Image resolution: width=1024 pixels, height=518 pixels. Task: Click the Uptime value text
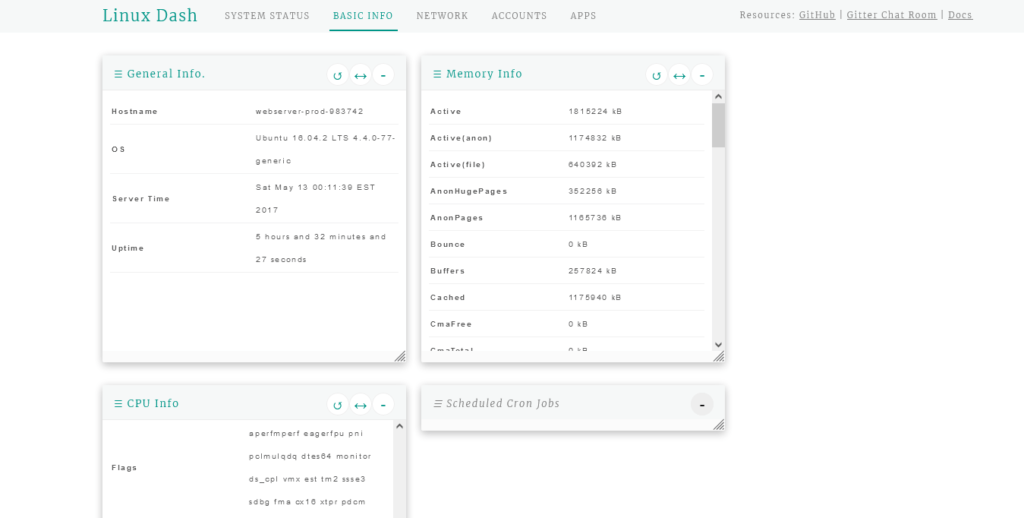[321, 248]
